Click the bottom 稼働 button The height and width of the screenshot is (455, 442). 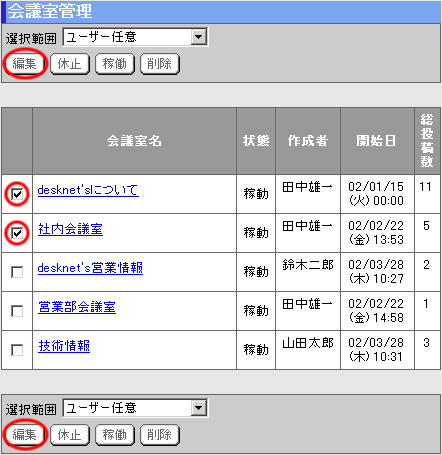click(x=115, y=435)
